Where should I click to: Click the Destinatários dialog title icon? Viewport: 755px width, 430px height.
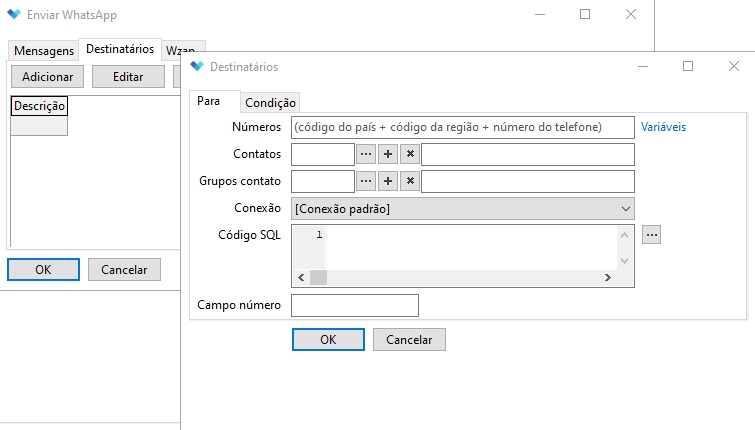coord(196,67)
